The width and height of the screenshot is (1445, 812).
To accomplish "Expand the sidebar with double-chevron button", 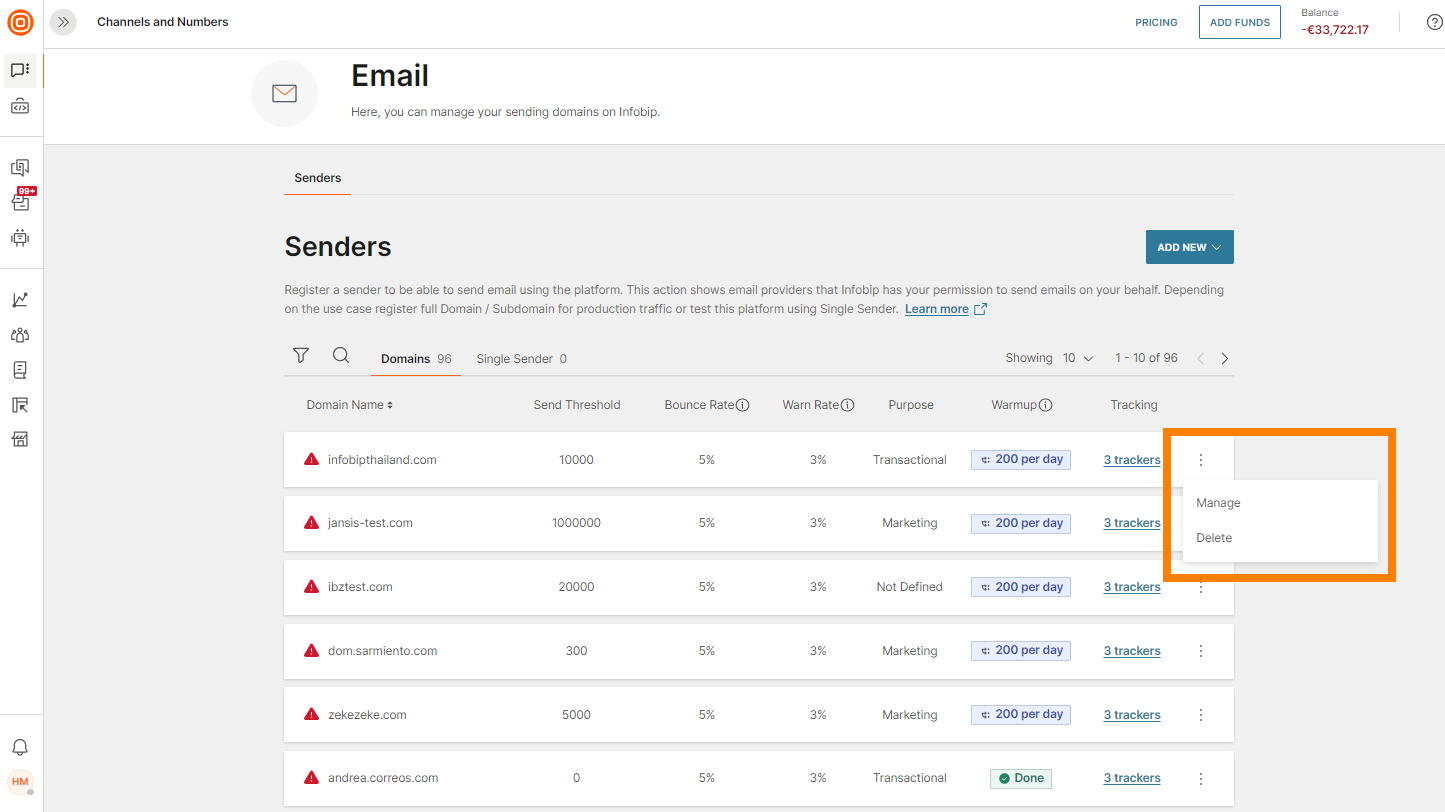I will [63, 22].
